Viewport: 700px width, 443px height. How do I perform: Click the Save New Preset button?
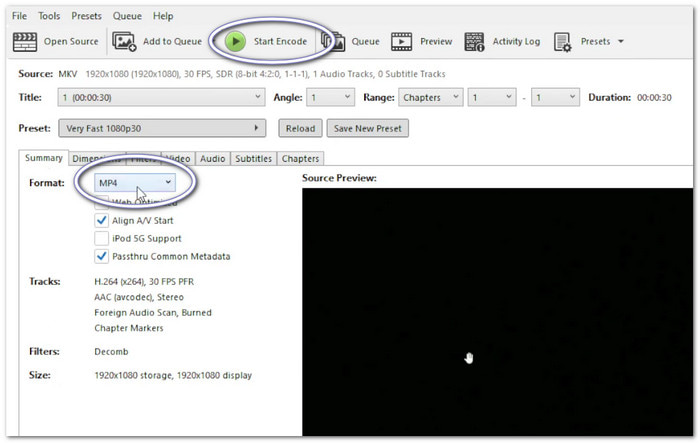(x=367, y=128)
